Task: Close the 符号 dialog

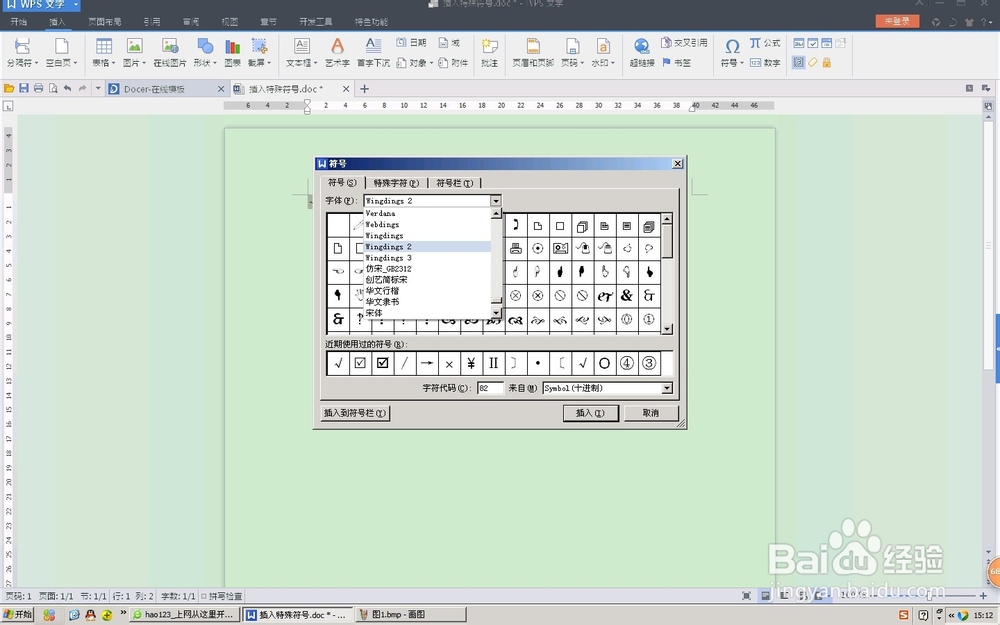Action: click(x=677, y=164)
